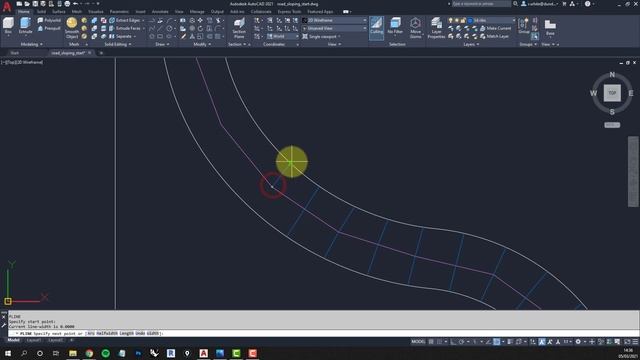
Task: Select the Box solid tool
Action: click(x=8, y=26)
